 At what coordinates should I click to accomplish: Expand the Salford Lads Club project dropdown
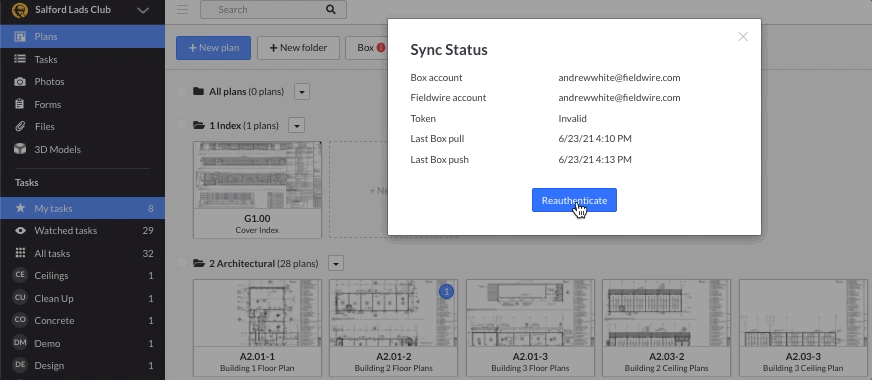coord(143,10)
